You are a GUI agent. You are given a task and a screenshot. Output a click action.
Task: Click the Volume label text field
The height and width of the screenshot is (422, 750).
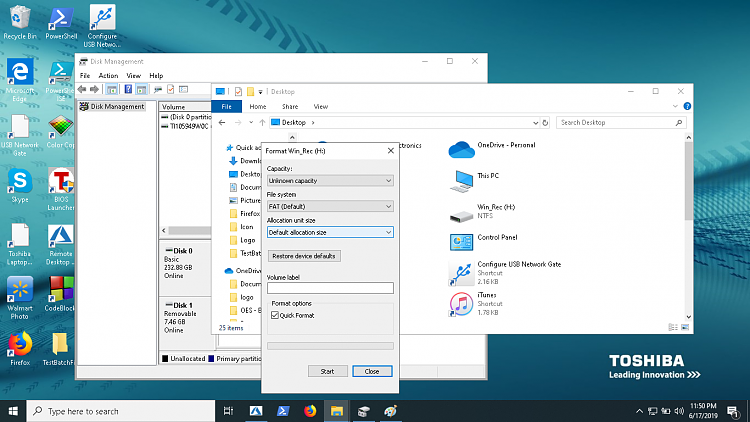pyautogui.click(x=330, y=288)
